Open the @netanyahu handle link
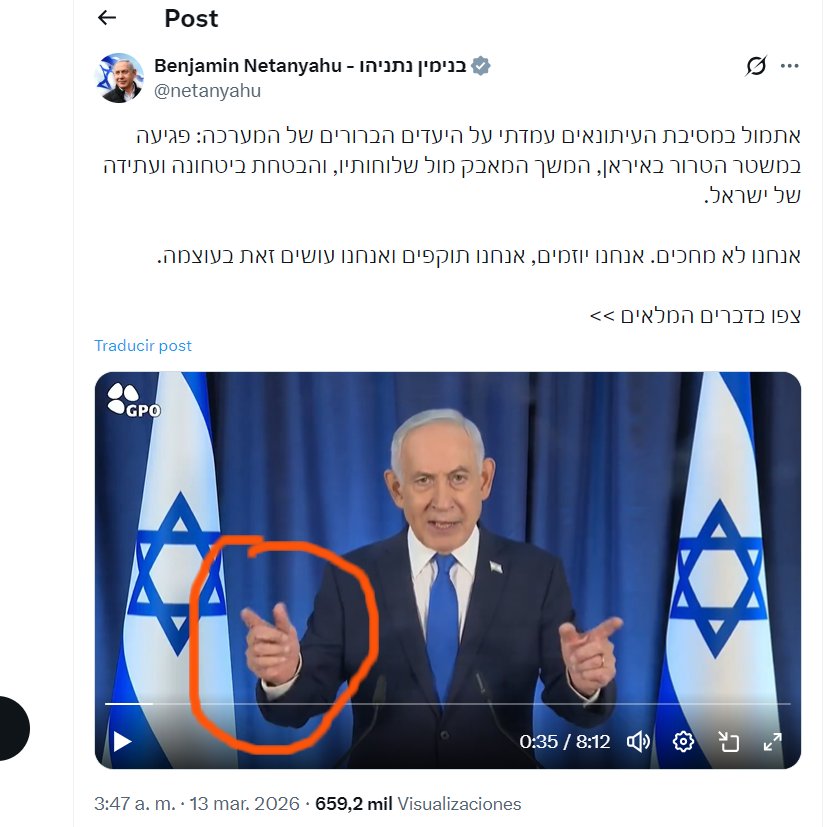The width and height of the screenshot is (836, 827). point(207,91)
